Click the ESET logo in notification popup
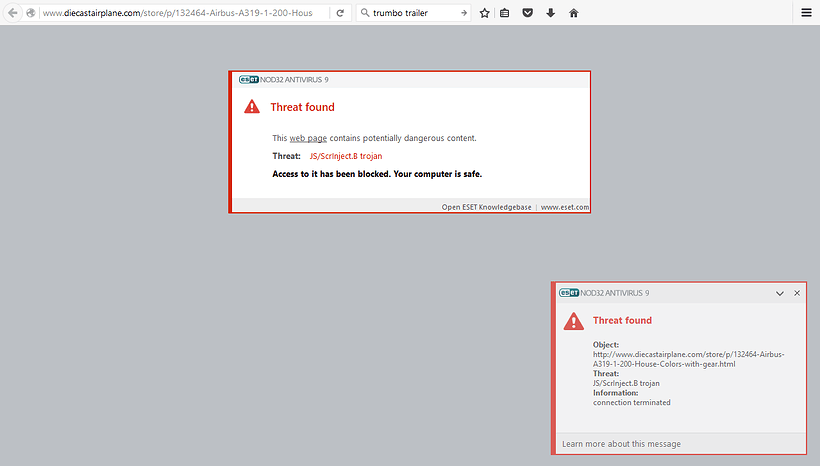This screenshot has width=820, height=466. click(x=569, y=293)
